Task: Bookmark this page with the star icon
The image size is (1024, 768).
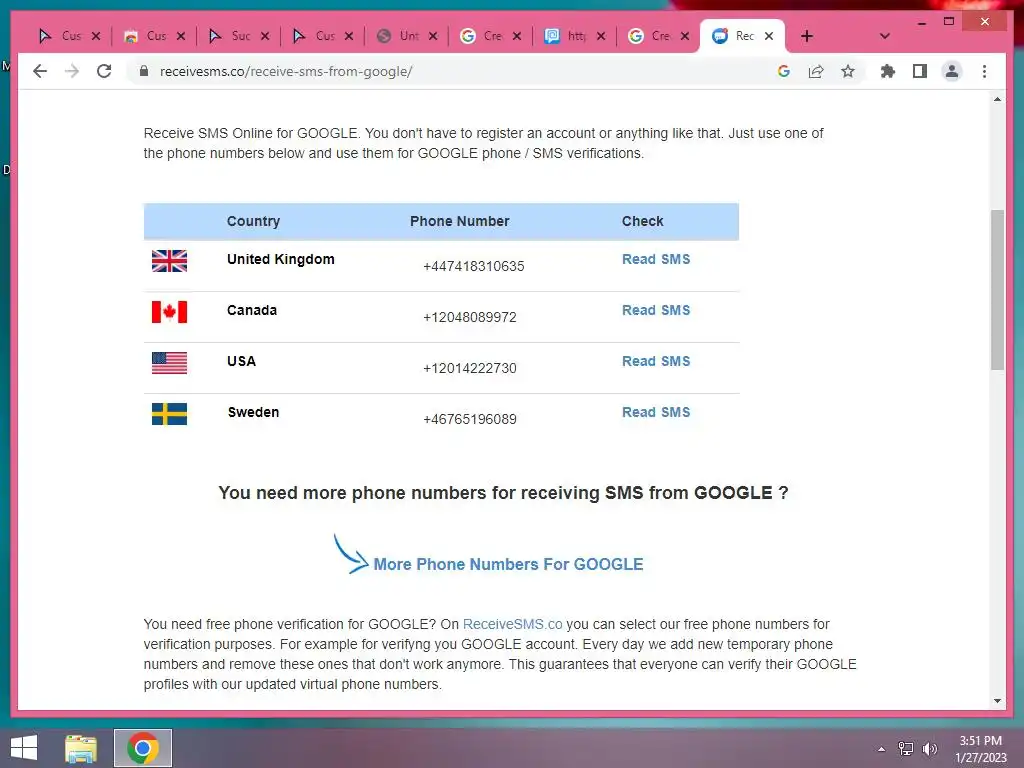Action: (x=848, y=71)
